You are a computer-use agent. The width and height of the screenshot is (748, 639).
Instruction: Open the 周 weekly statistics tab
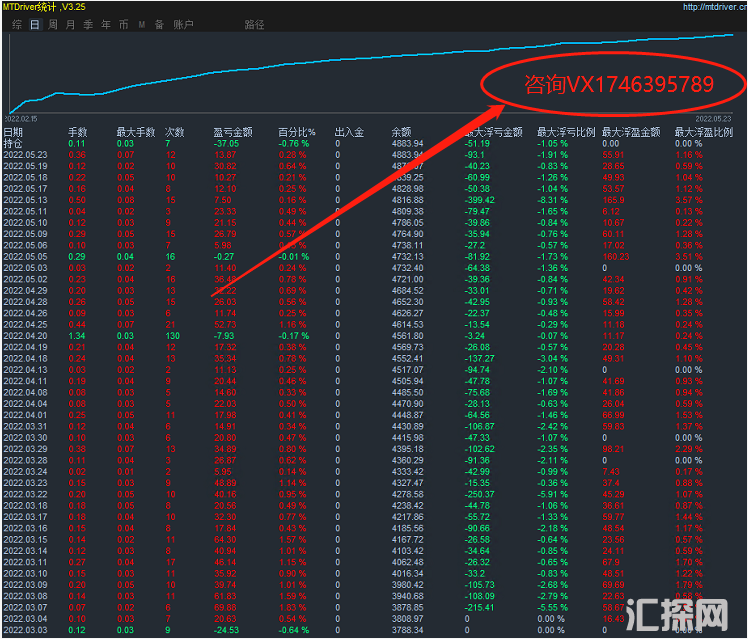click(x=53, y=23)
